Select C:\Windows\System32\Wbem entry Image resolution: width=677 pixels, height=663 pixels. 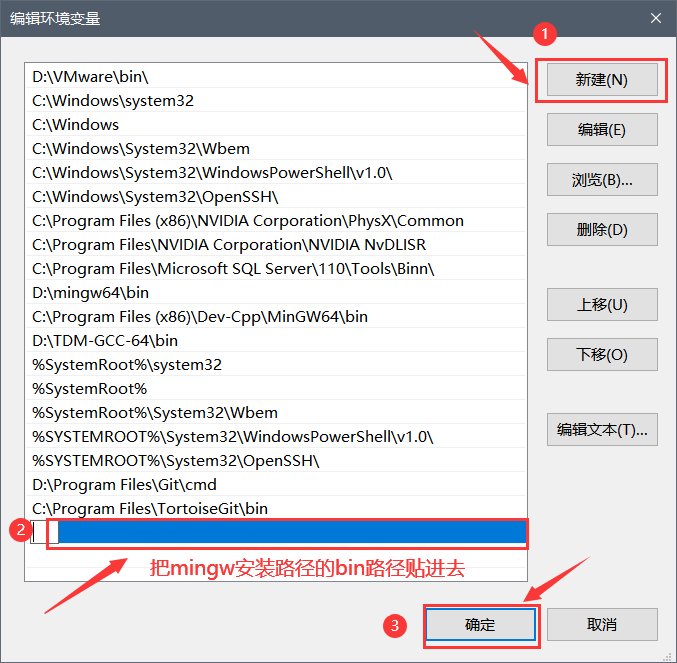(x=276, y=148)
